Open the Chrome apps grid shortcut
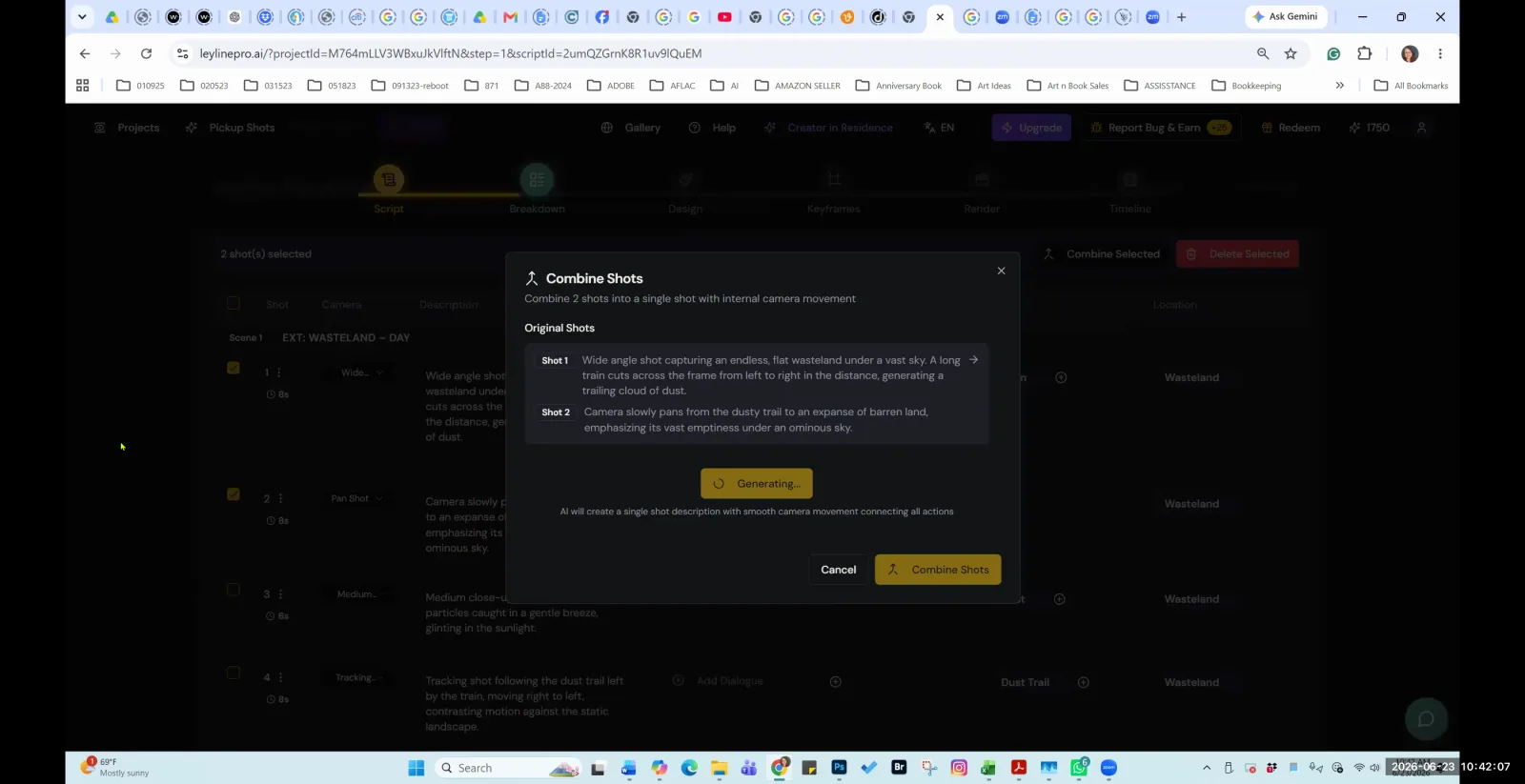1525x784 pixels. (x=83, y=86)
